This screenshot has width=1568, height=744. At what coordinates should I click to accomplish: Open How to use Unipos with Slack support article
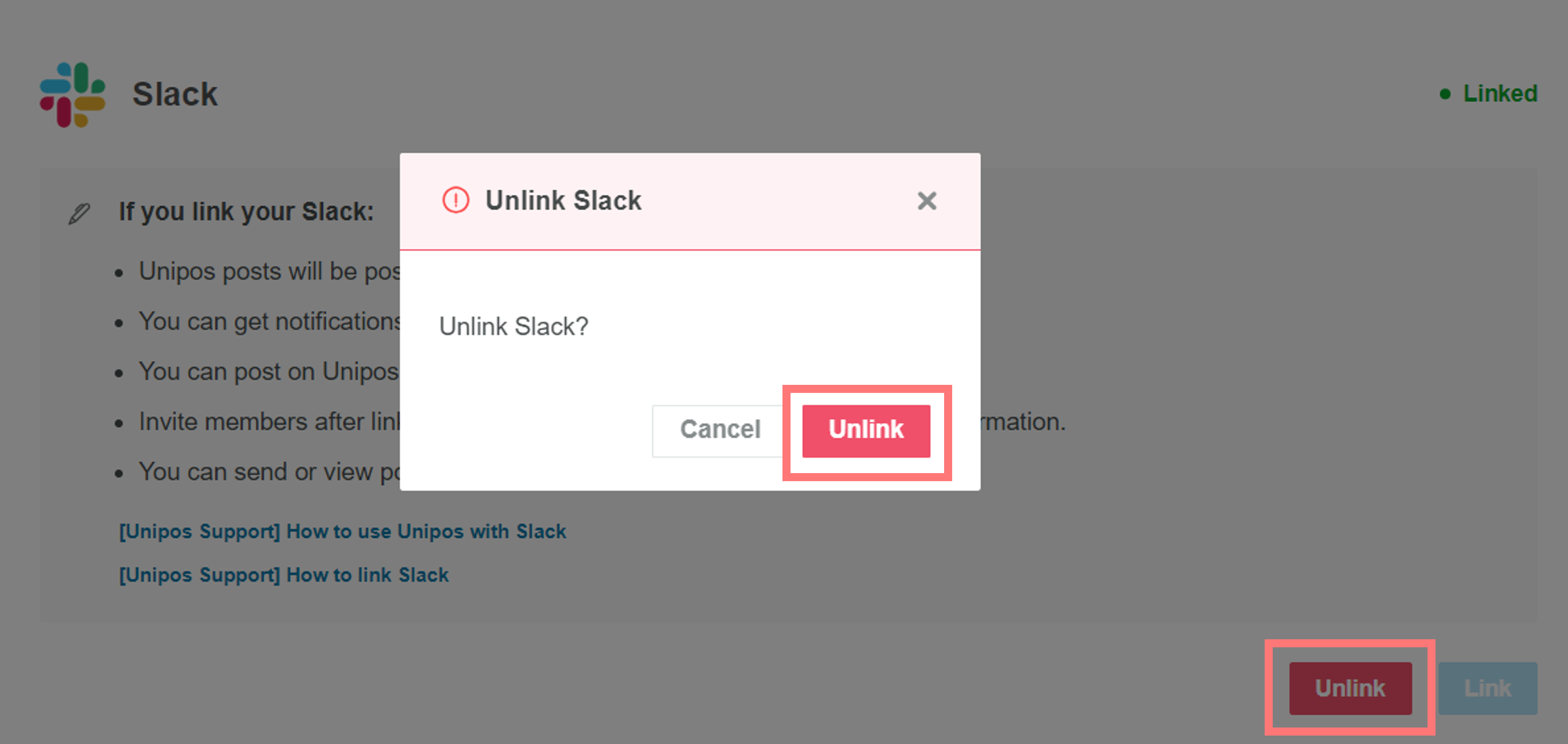[342, 531]
